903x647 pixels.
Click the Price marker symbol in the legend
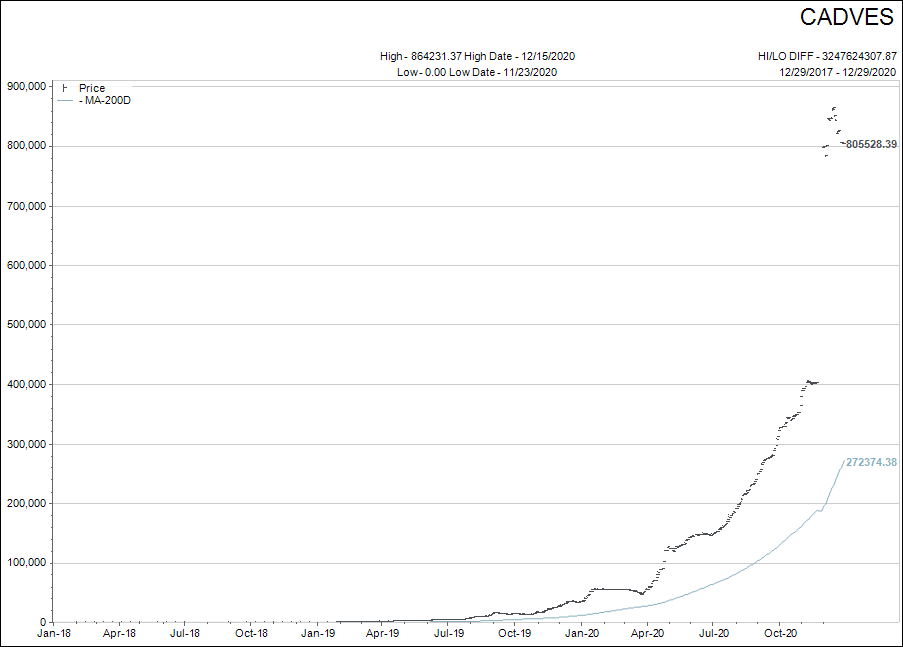click(65, 88)
